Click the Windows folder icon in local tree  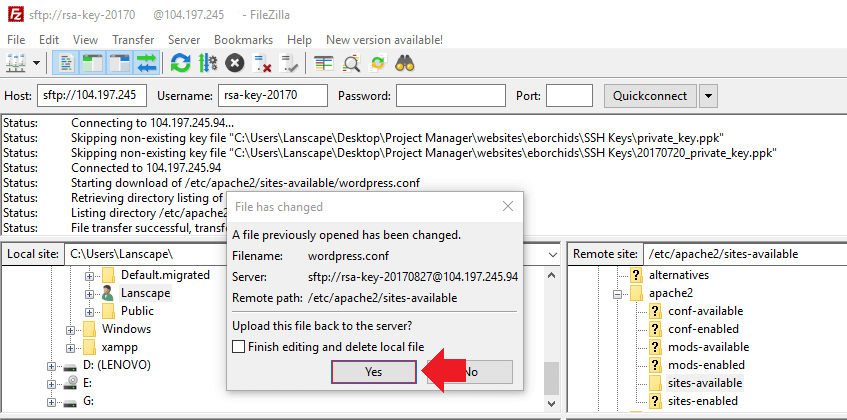(x=90, y=329)
